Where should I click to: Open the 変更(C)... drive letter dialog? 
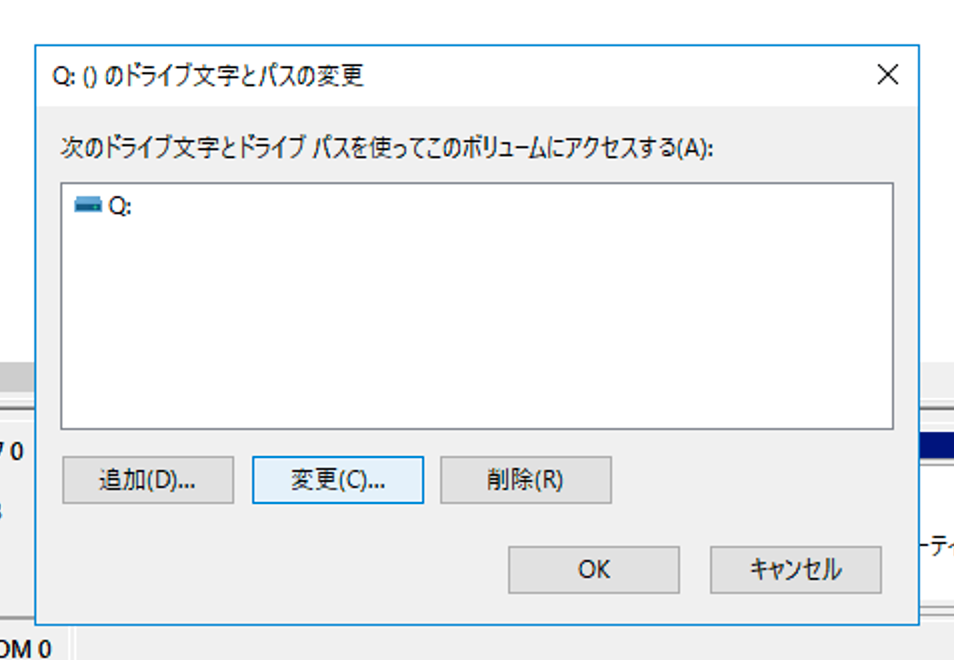click(338, 480)
